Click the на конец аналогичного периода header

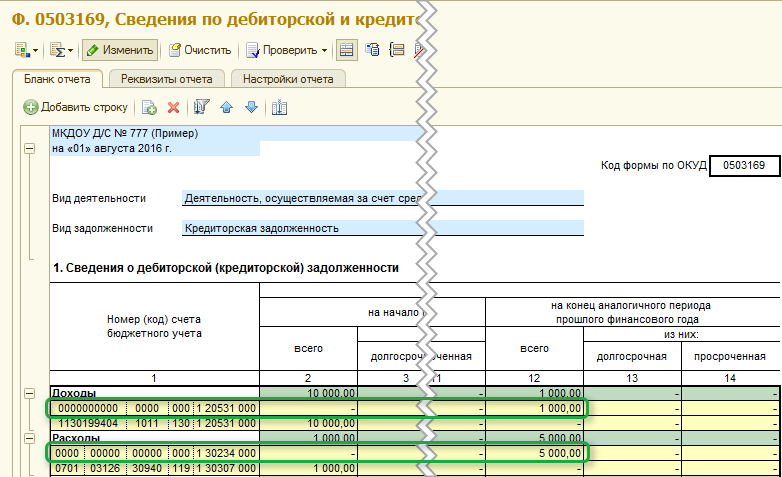(x=631, y=312)
